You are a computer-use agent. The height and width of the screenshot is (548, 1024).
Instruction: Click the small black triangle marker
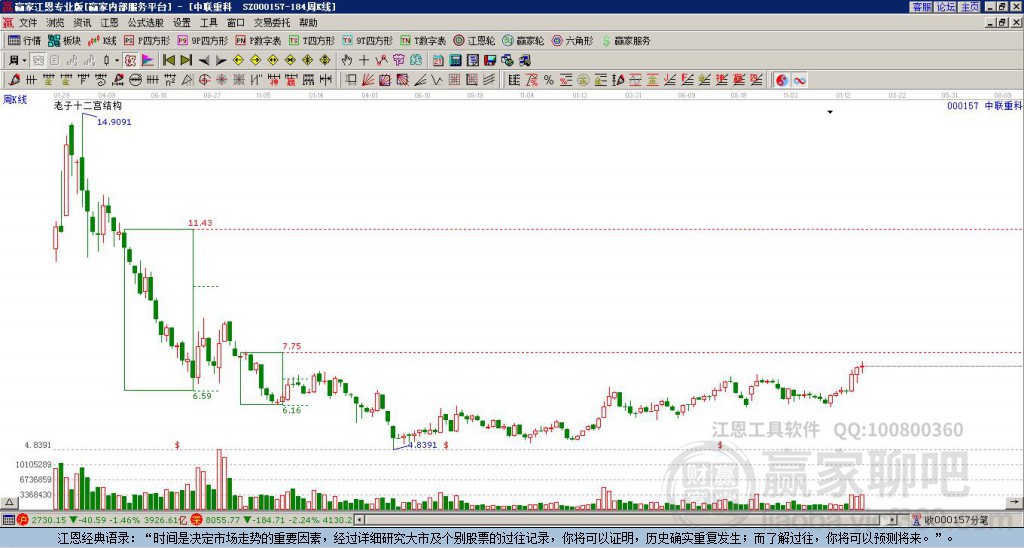coord(830,112)
